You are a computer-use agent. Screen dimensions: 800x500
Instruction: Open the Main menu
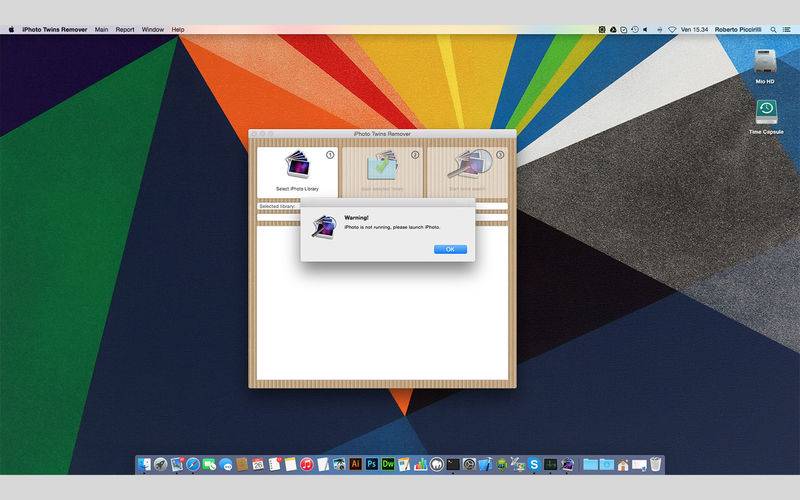point(101,30)
